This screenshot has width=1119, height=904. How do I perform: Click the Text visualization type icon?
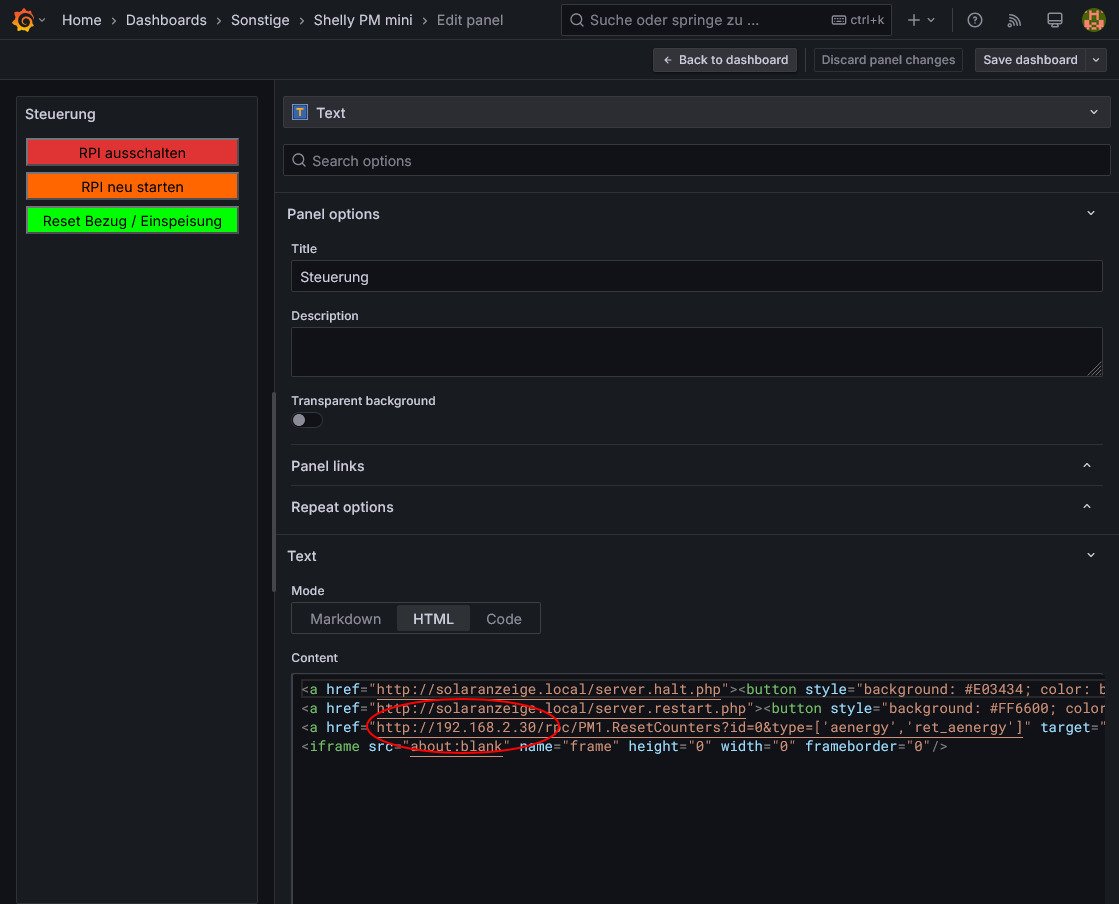tap(300, 113)
